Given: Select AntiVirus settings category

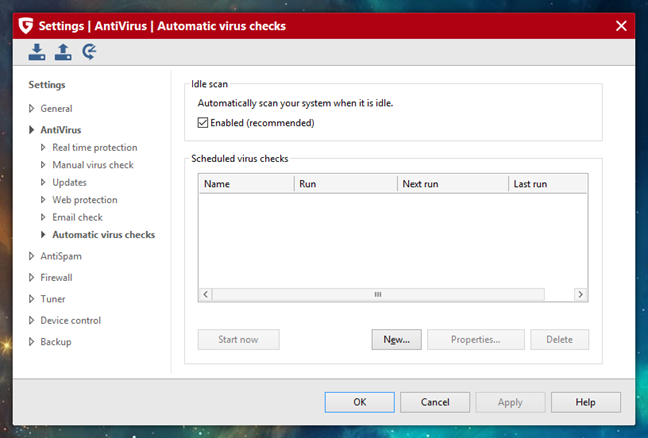Looking at the screenshot, I should [x=61, y=130].
